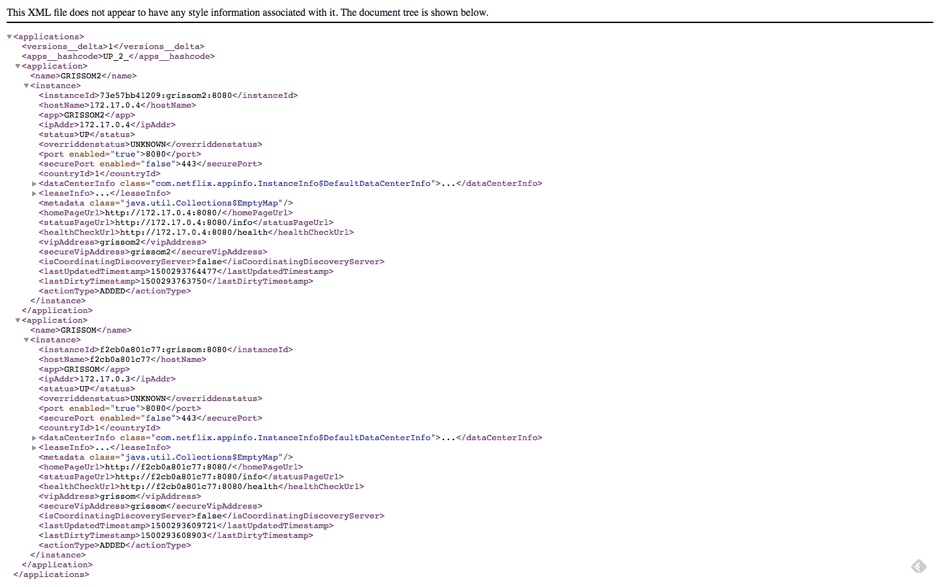Click healthCheckUrl http://f2cb0a801c77:8080/health
The width and height of the screenshot is (940, 587).
[201, 486]
